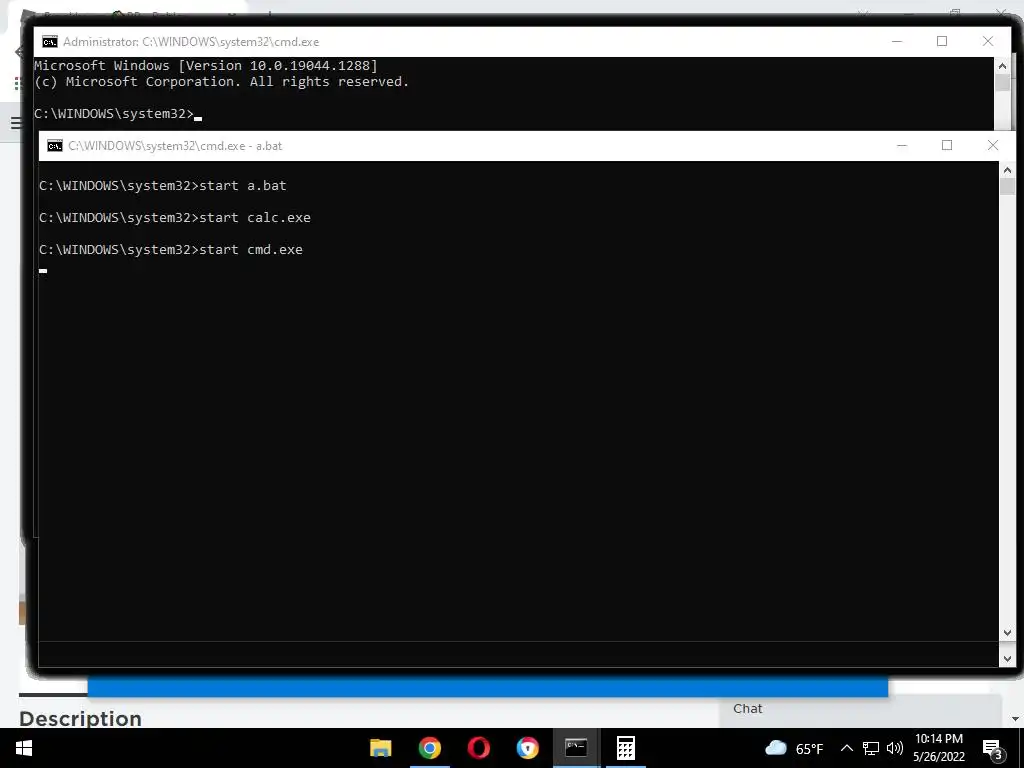Maximize the cmd.exe - a.bat window
The height and width of the screenshot is (768, 1024).
coord(947,145)
